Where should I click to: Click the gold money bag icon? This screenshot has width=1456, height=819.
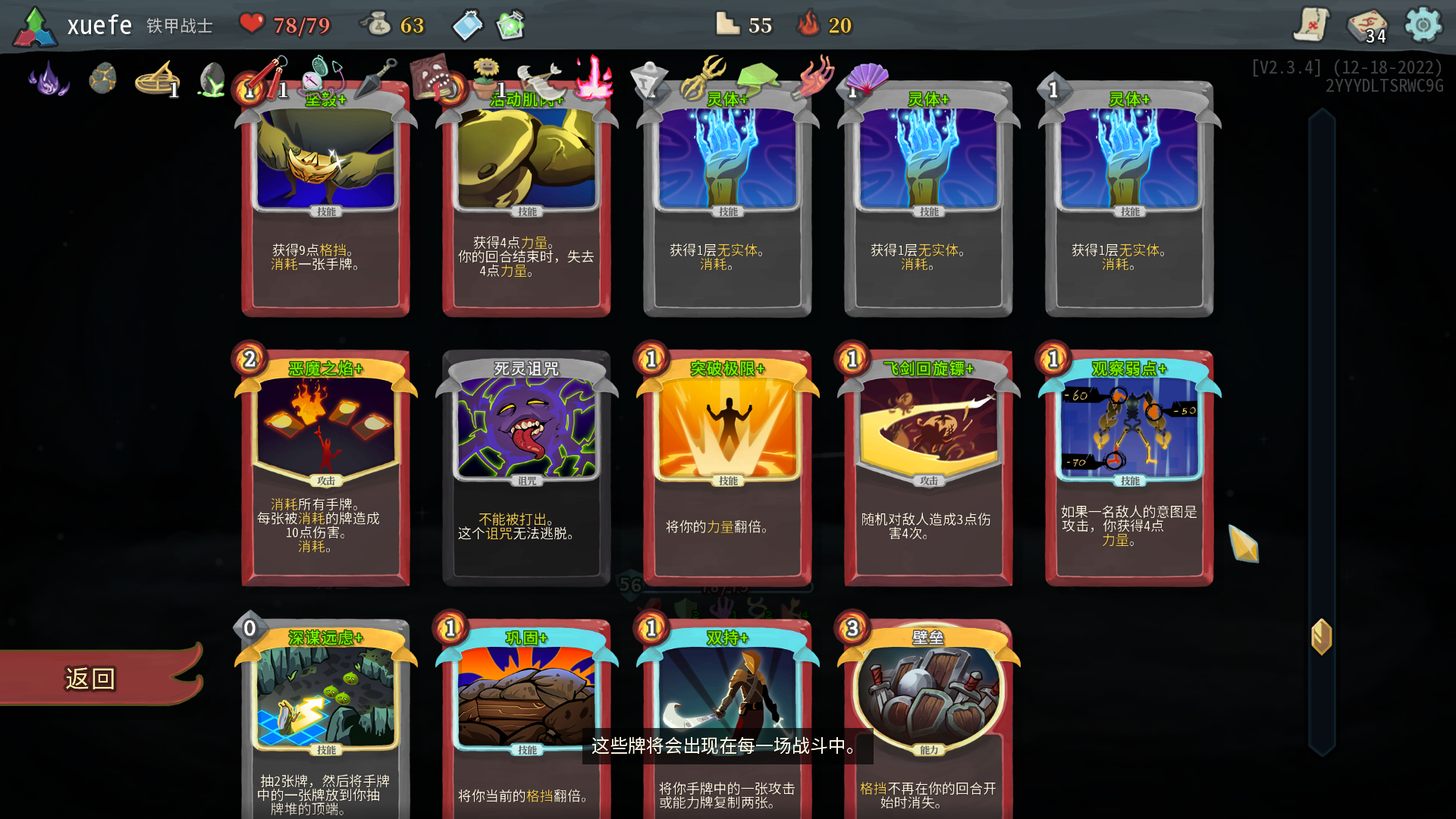[x=376, y=24]
